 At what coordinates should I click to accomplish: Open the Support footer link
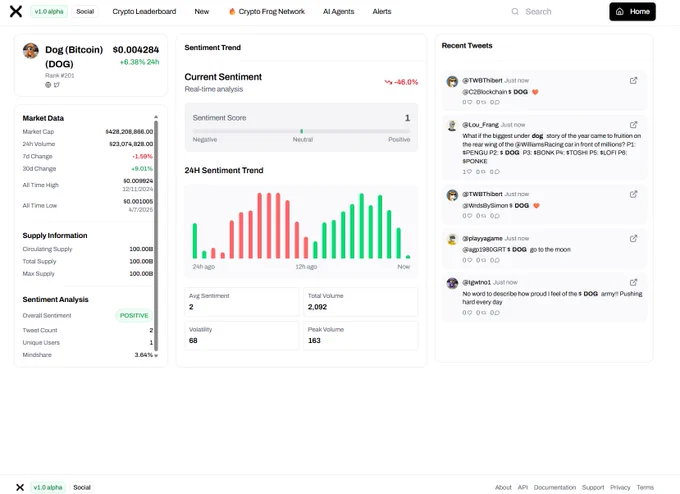point(593,487)
